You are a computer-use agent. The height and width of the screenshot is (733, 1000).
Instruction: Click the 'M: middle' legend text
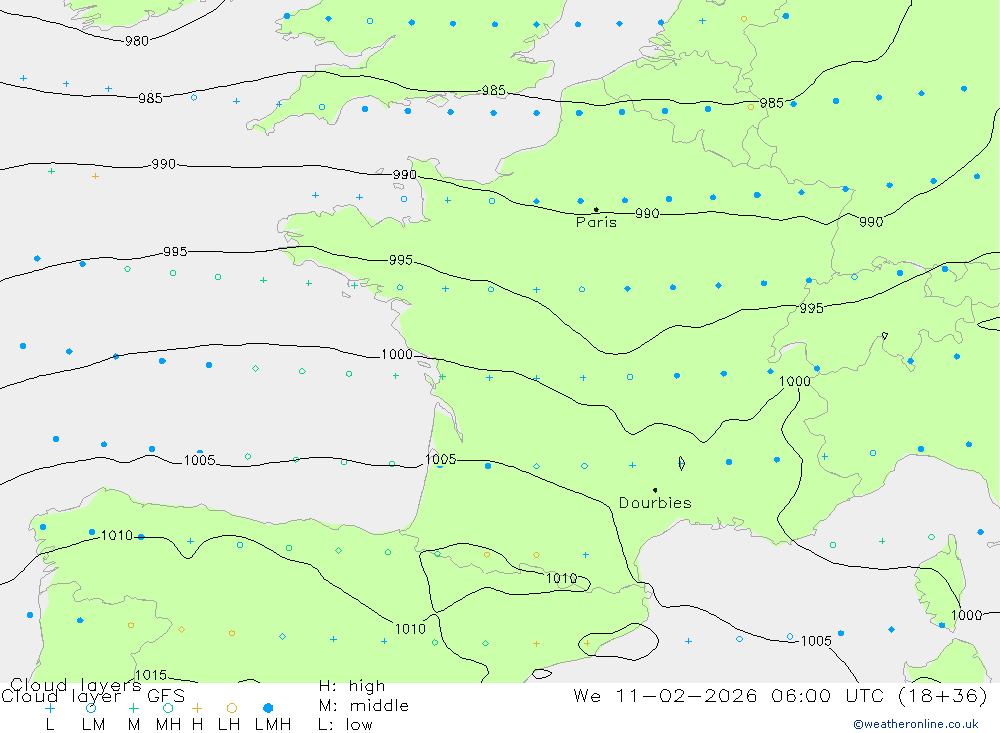tap(364, 706)
